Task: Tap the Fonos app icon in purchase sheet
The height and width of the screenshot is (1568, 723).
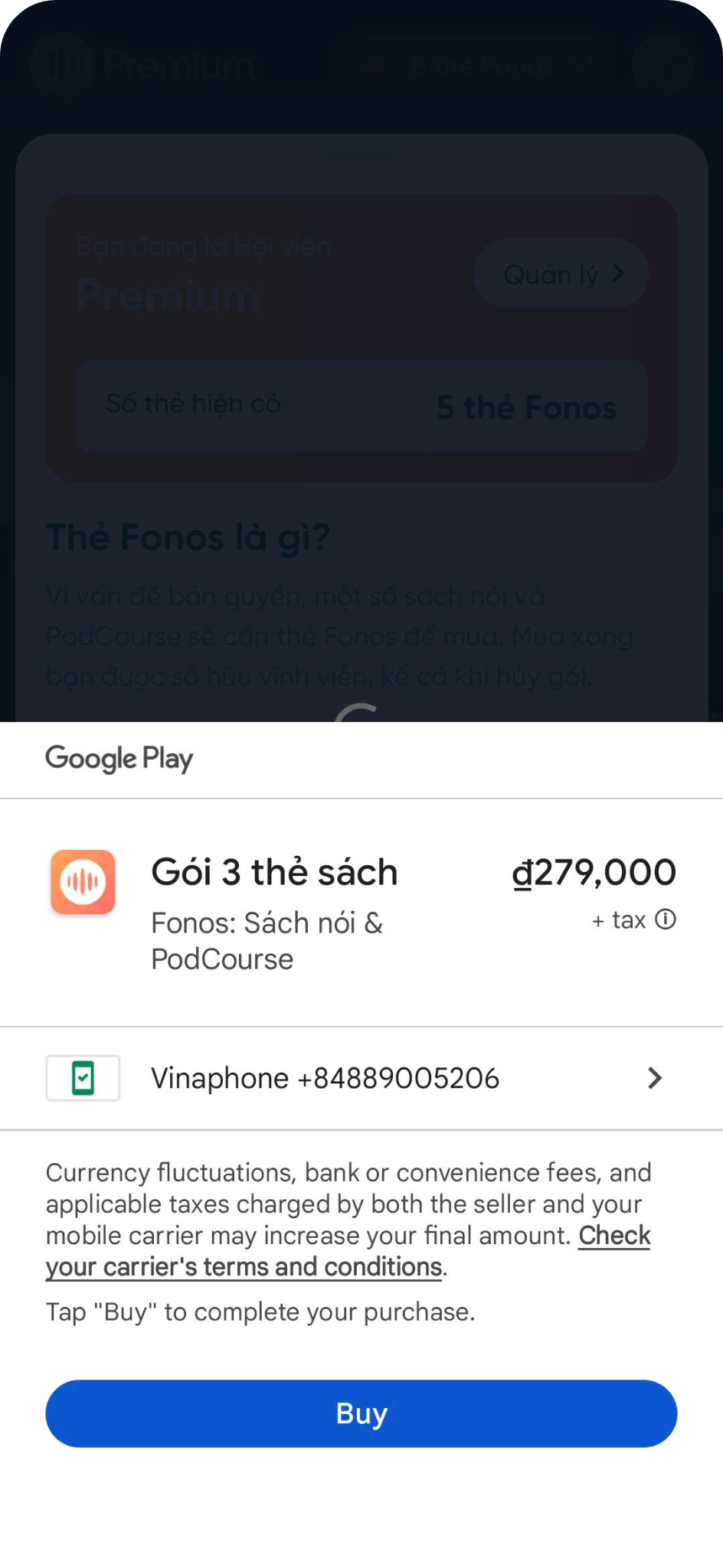Action: 83,882
